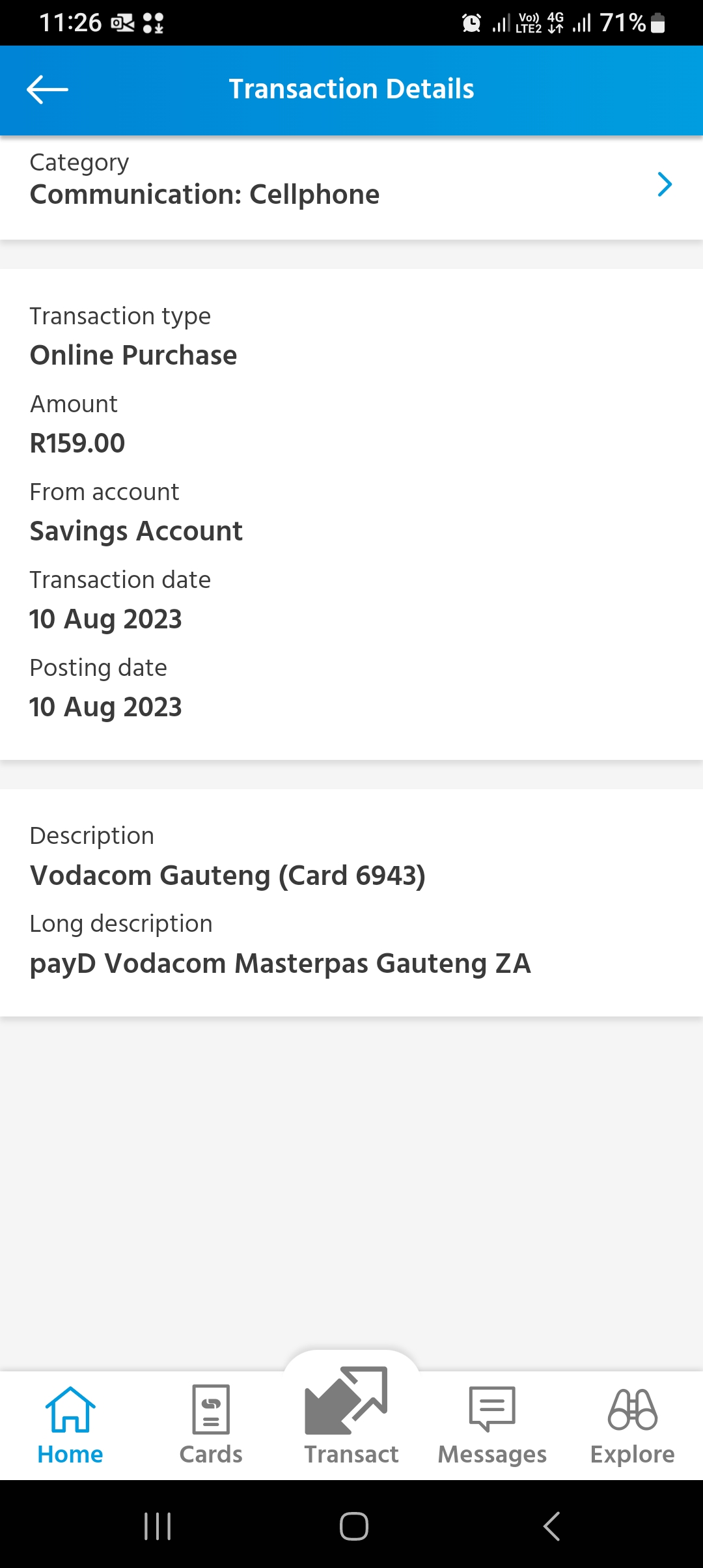Tap the Savings Account value
This screenshot has width=703, height=1568.
click(x=136, y=531)
